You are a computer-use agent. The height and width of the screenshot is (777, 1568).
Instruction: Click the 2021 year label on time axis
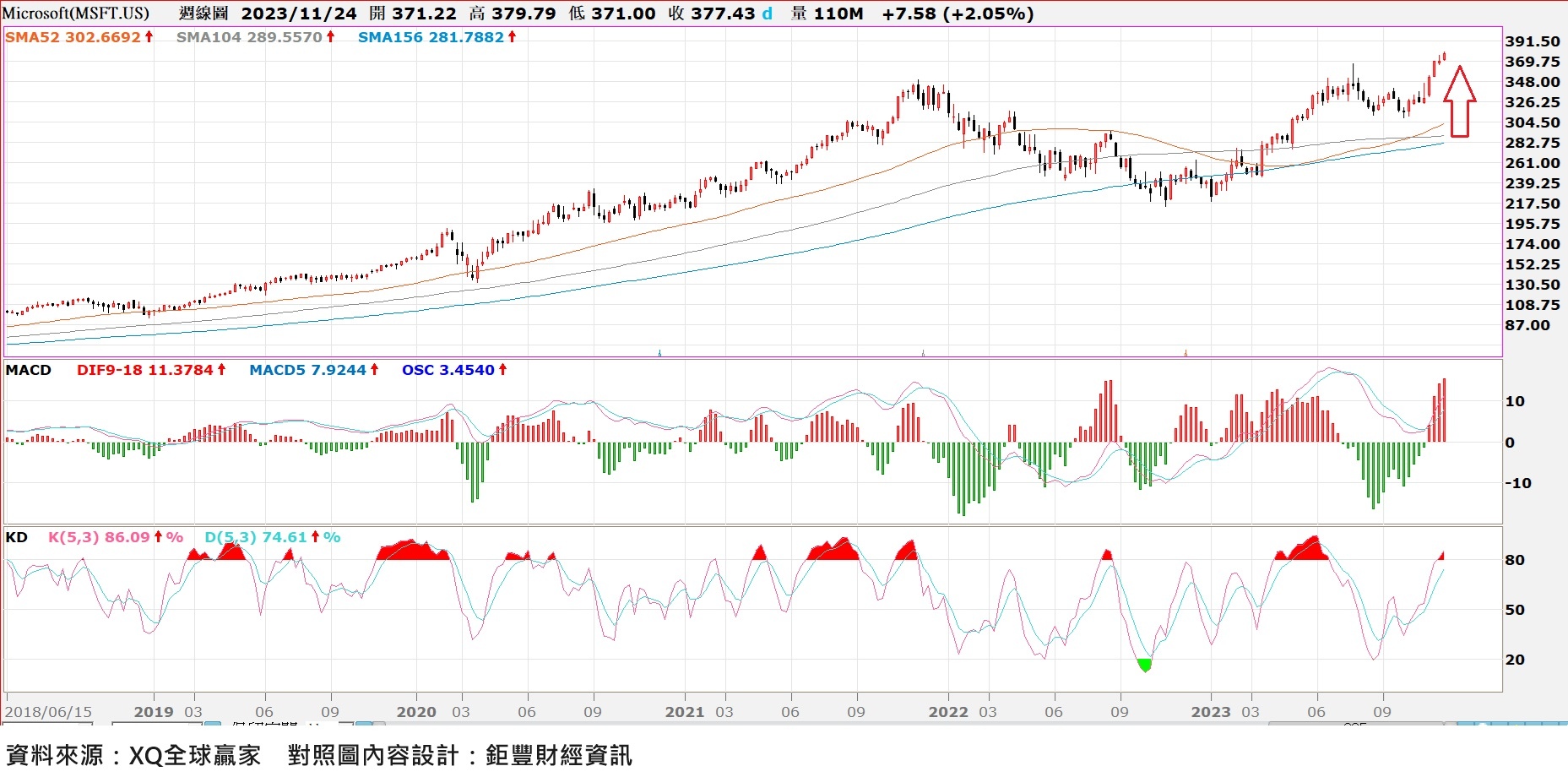click(x=685, y=712)
